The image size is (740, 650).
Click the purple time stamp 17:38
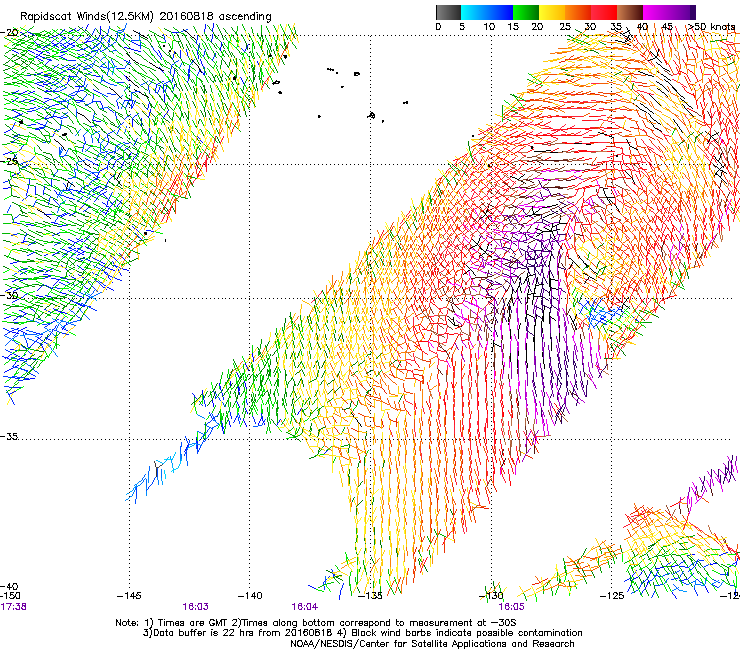coord(14,607)
